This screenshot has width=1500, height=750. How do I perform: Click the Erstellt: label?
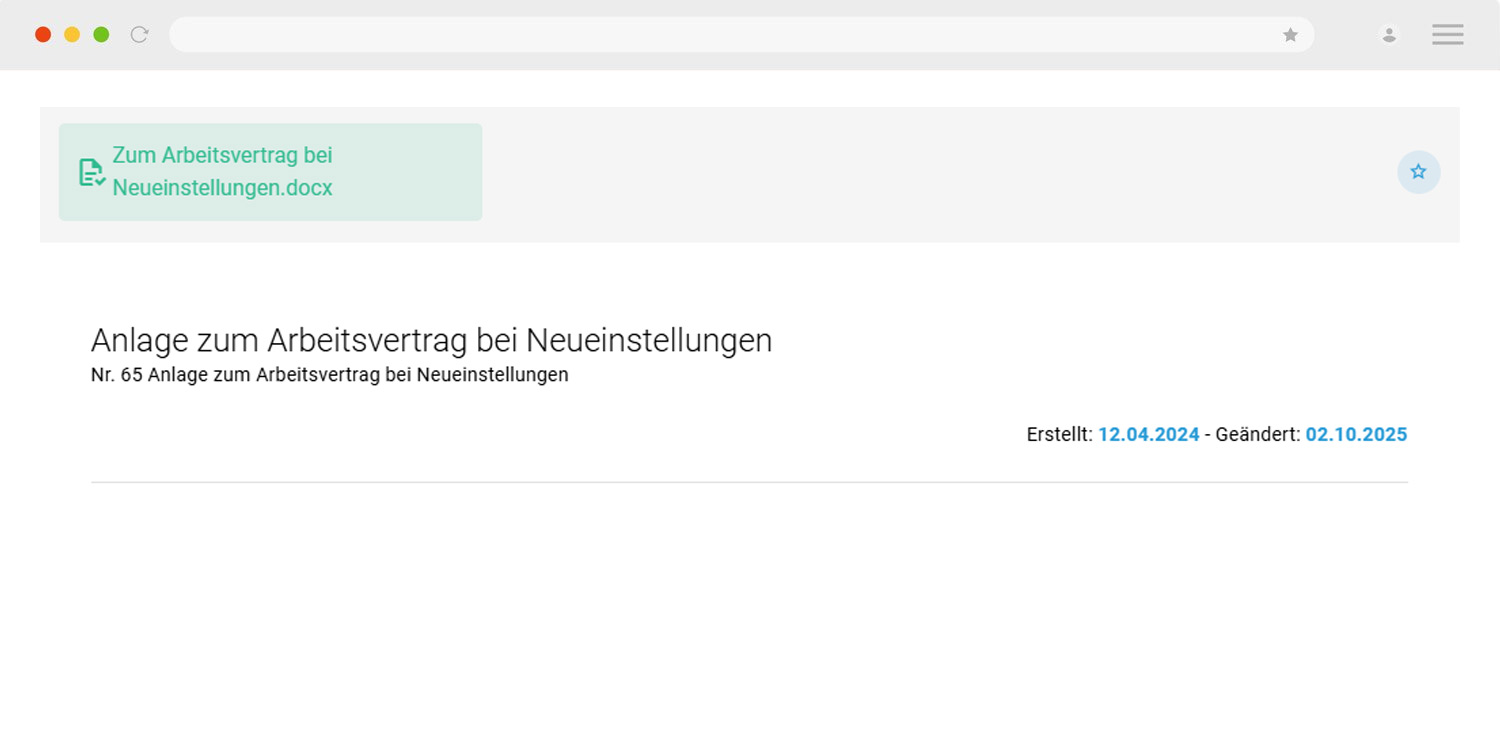coord(1060,435)
